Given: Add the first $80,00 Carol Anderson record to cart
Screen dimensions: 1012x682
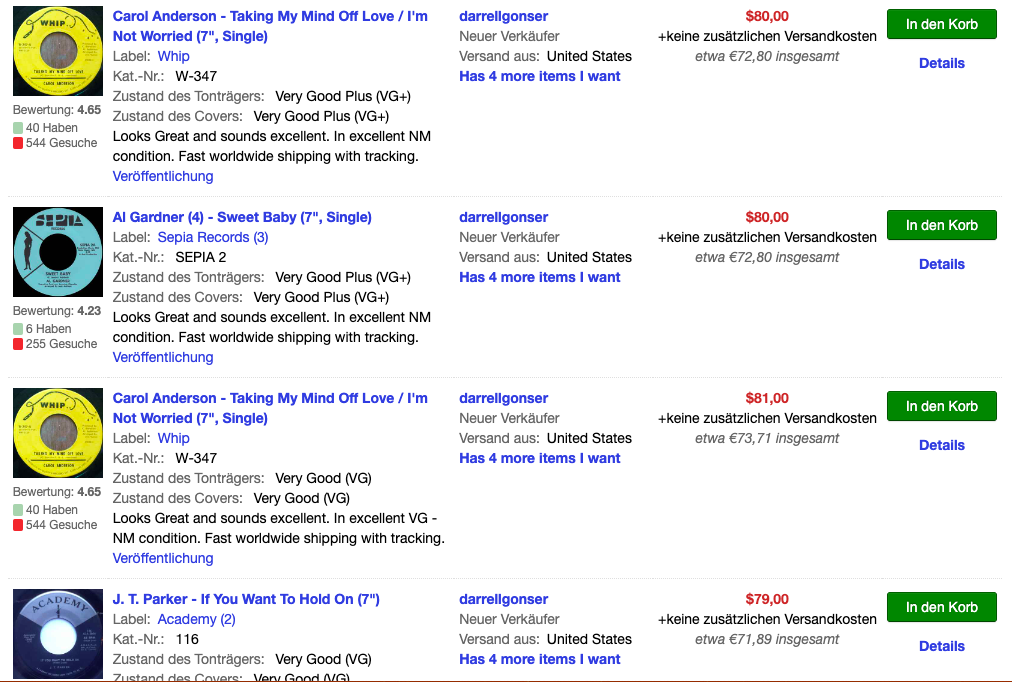Looking at the screenshot, I should click(x=942, y=24).
